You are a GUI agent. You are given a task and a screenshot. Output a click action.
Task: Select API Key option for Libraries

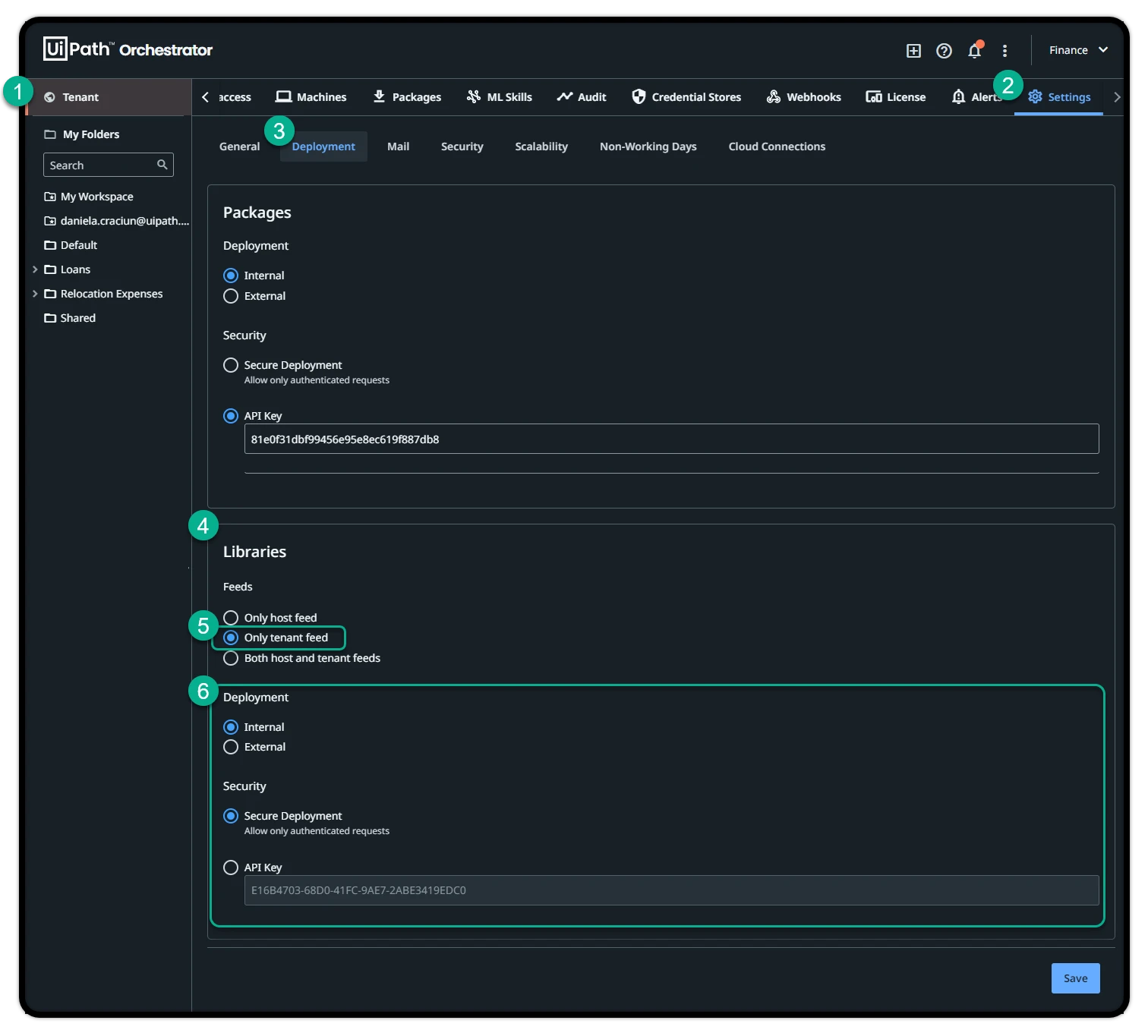(x=231, y=868)
